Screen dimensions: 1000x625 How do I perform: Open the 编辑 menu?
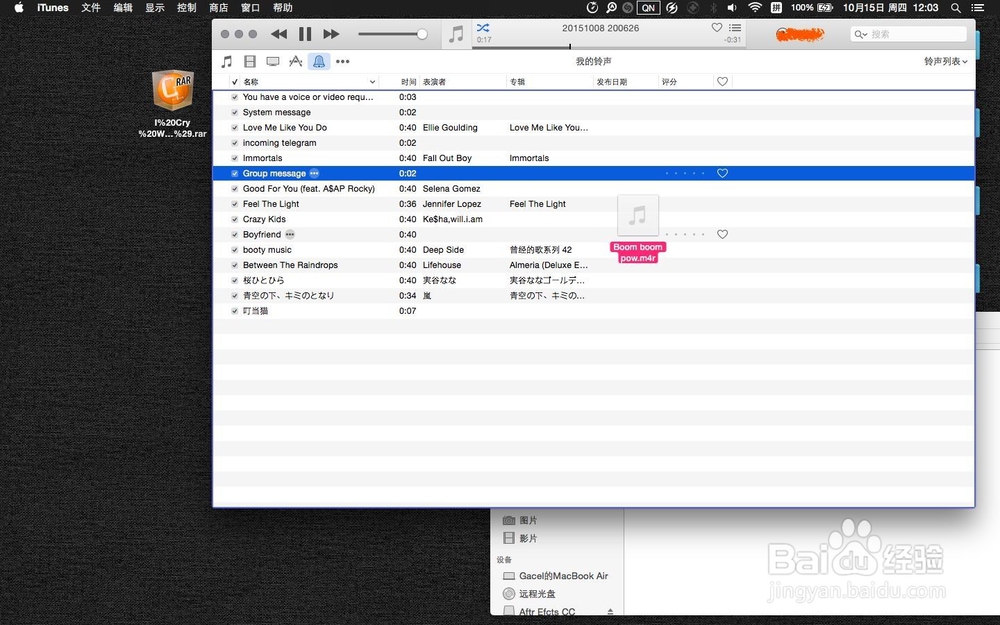click(123, 8)
